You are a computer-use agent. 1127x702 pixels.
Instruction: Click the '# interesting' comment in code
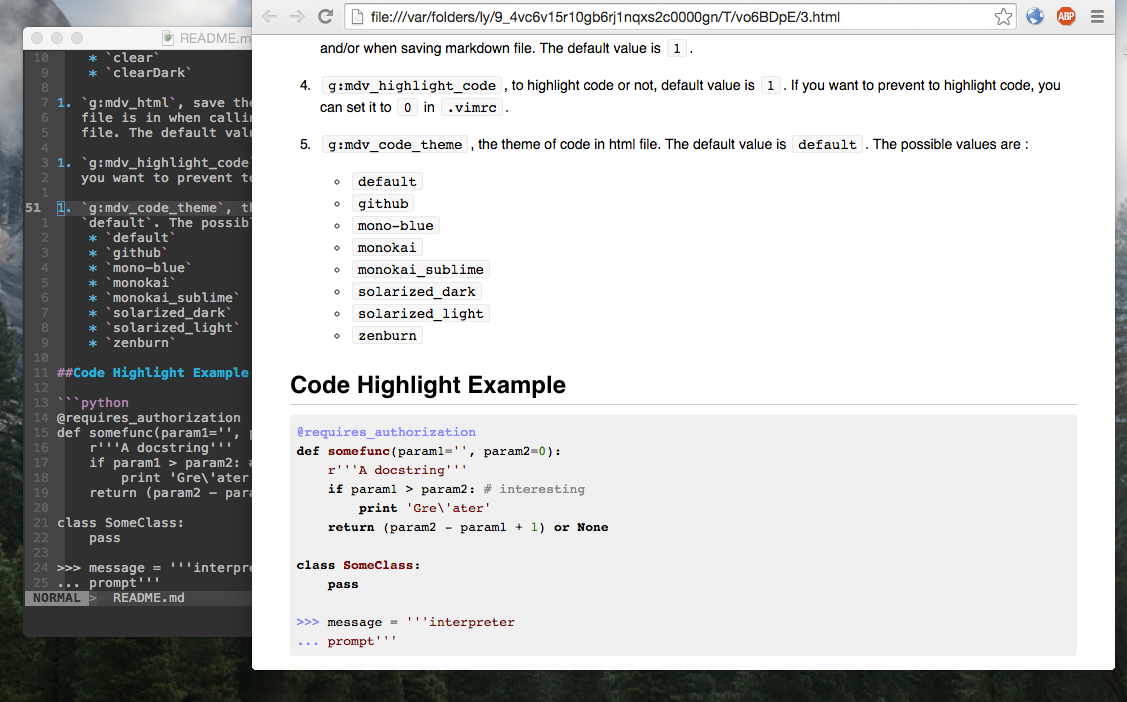pos(534,489)
